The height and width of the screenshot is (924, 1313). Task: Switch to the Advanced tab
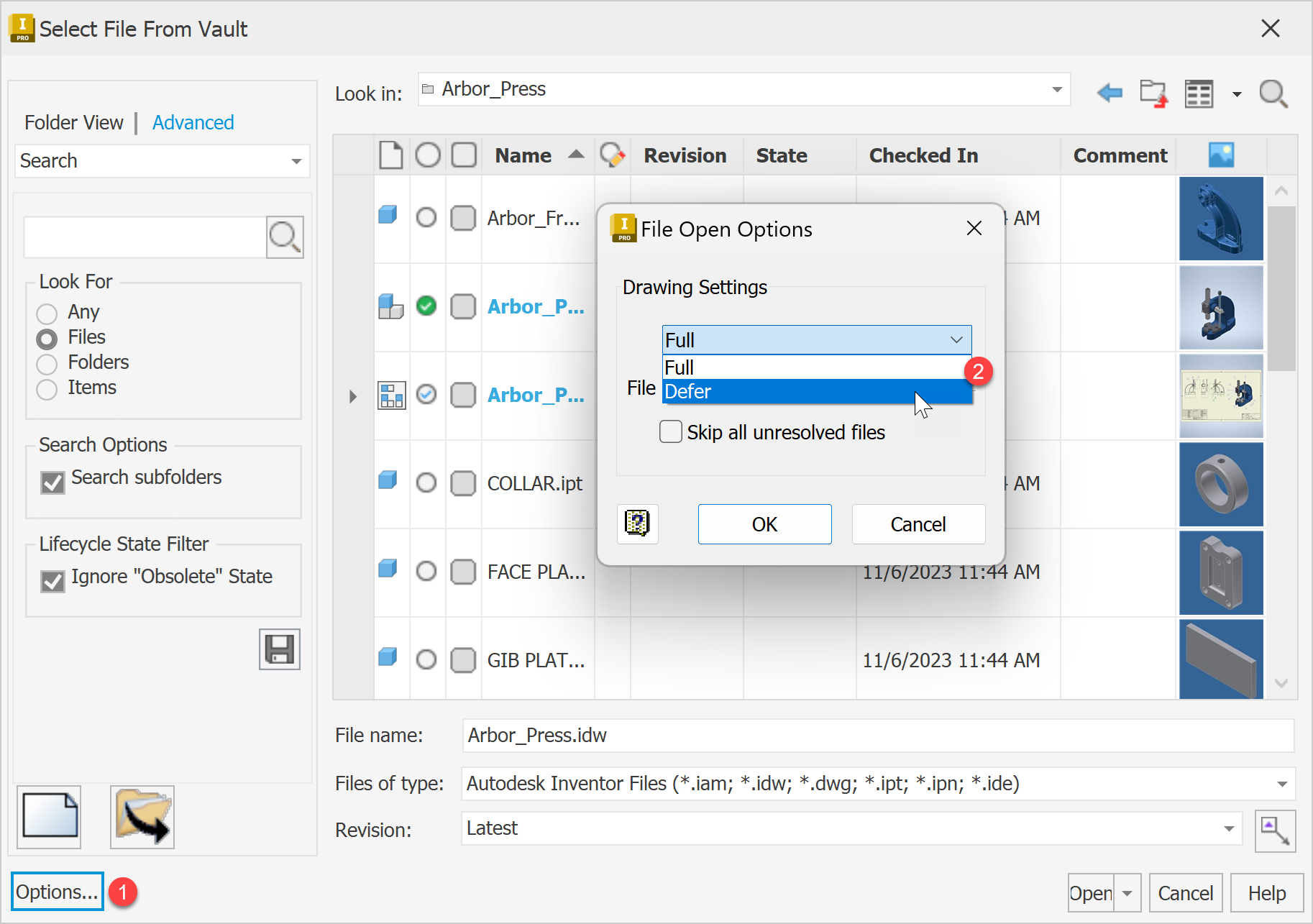[193, 122]
